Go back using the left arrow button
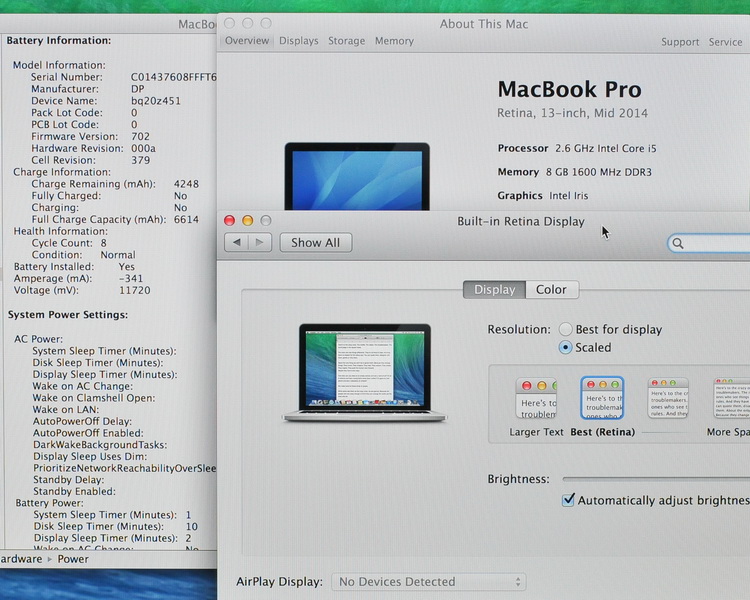Image resolution: width=750 pixels, height=600 pixels. 236,243
